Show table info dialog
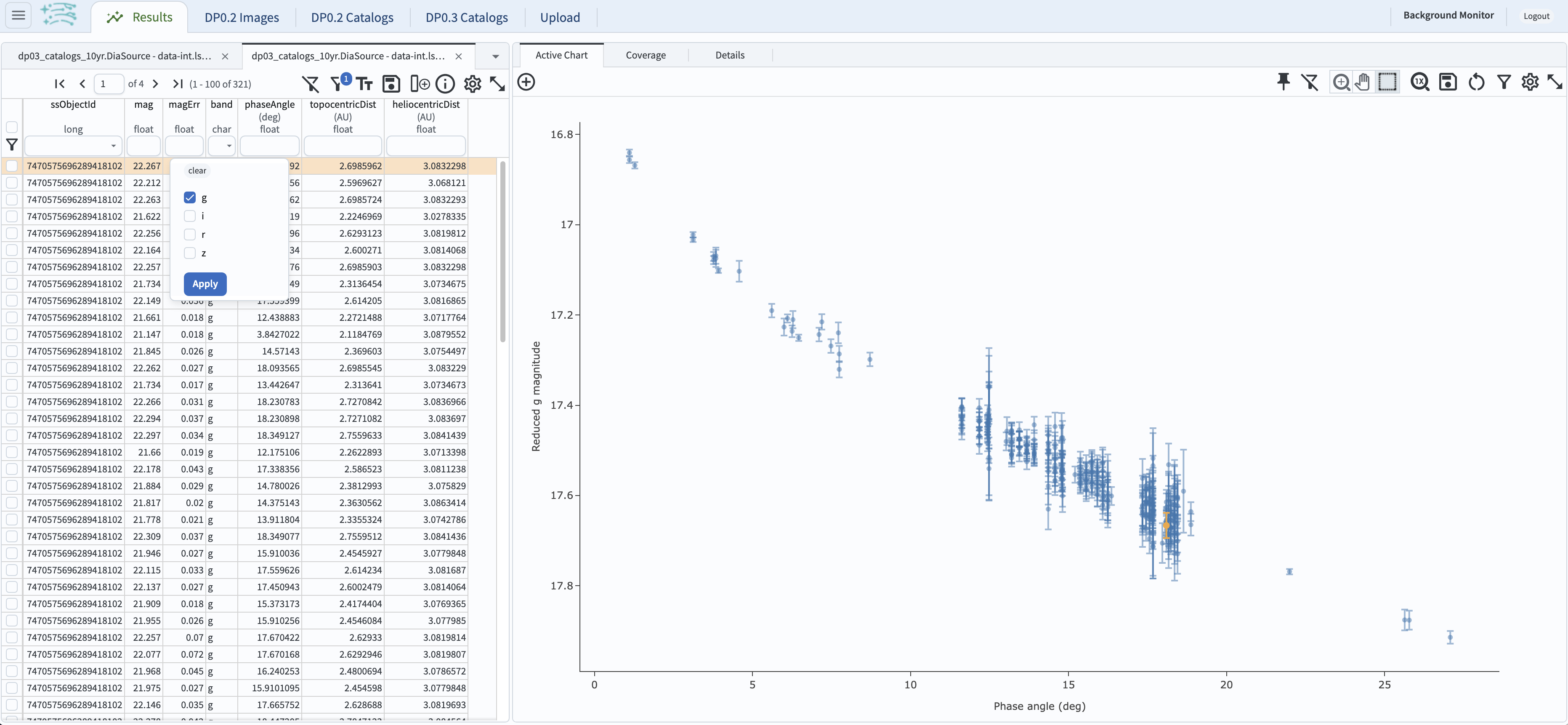Image resolution: width=1568 pixels, height=725 pixels. 446,84
